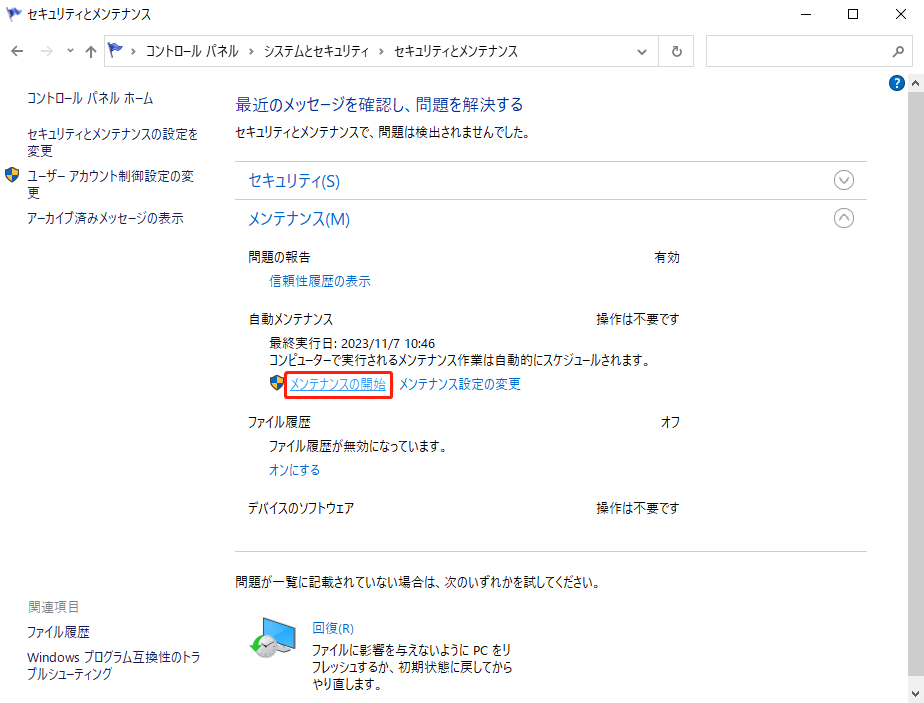Image resolution: width=924 pixels, height=703 pixels.
Task: Click the 自動メンテナンス label
Action: click(291, 319)
